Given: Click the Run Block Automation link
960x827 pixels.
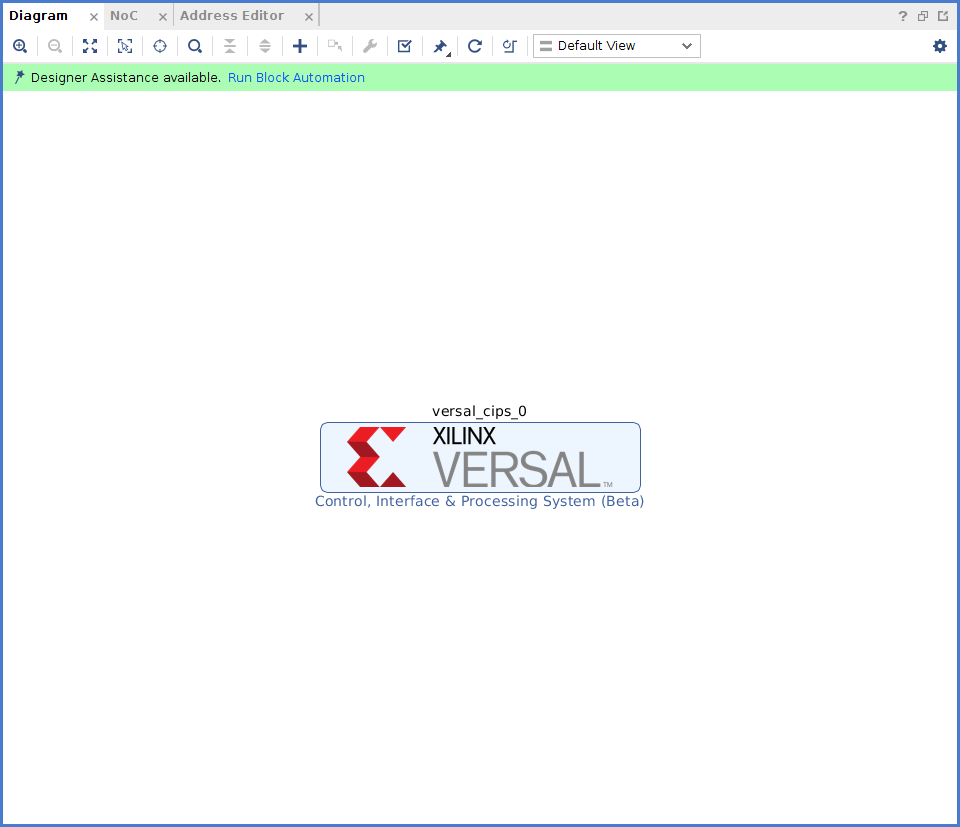Looking at the screenshot, I should tap(296, 78).
